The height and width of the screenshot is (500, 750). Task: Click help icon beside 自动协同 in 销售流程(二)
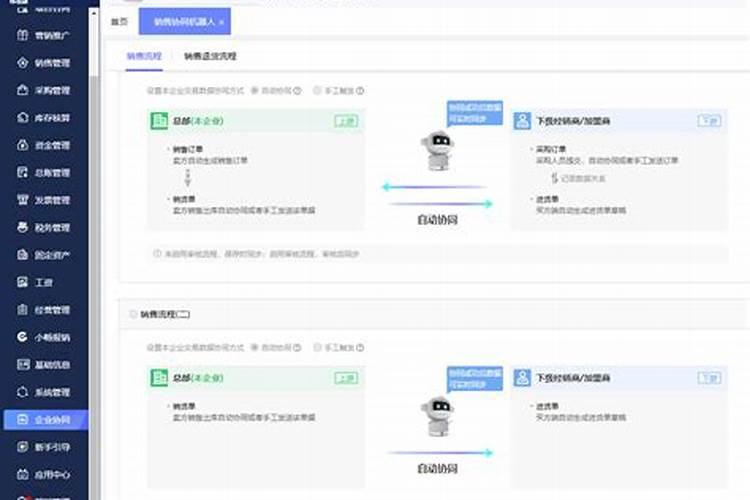tap(298, 347)
